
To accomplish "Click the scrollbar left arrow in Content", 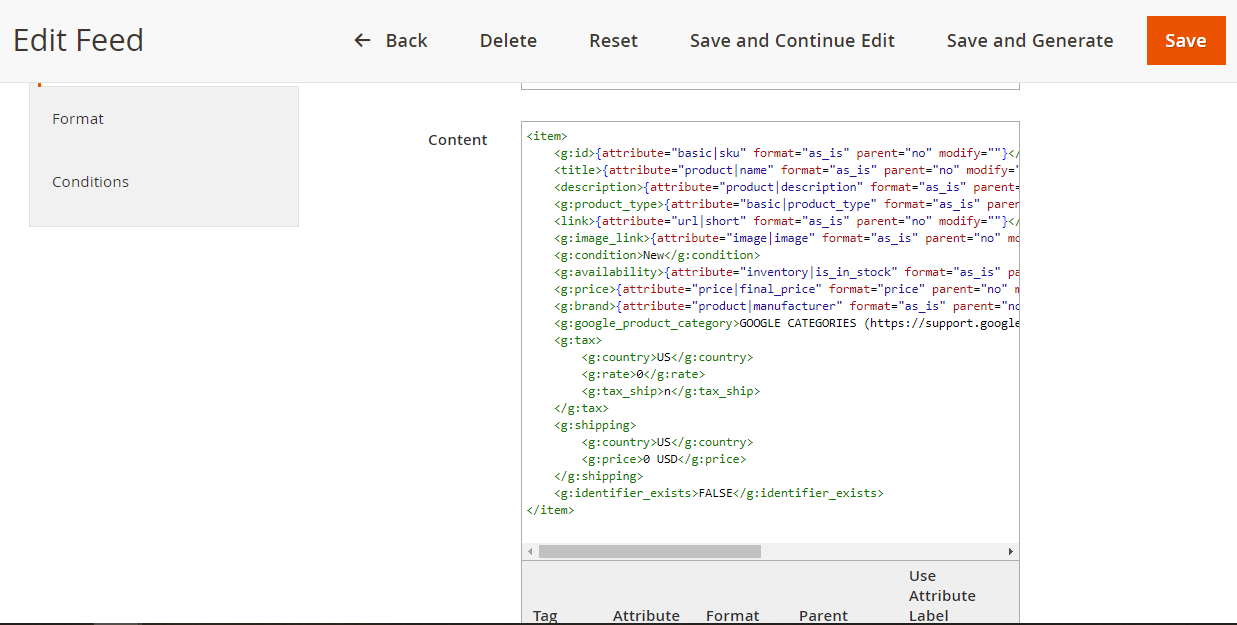I will coord(530,551).
